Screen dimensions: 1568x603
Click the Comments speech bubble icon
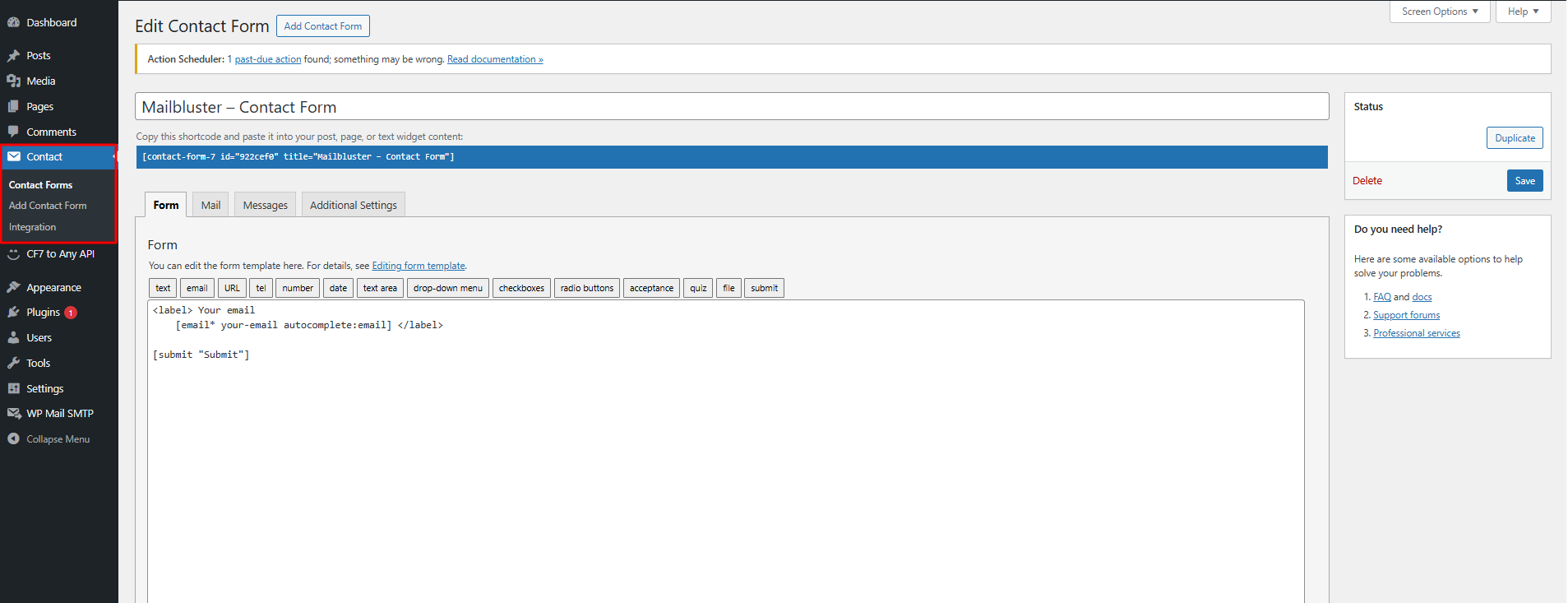[13, 132]
